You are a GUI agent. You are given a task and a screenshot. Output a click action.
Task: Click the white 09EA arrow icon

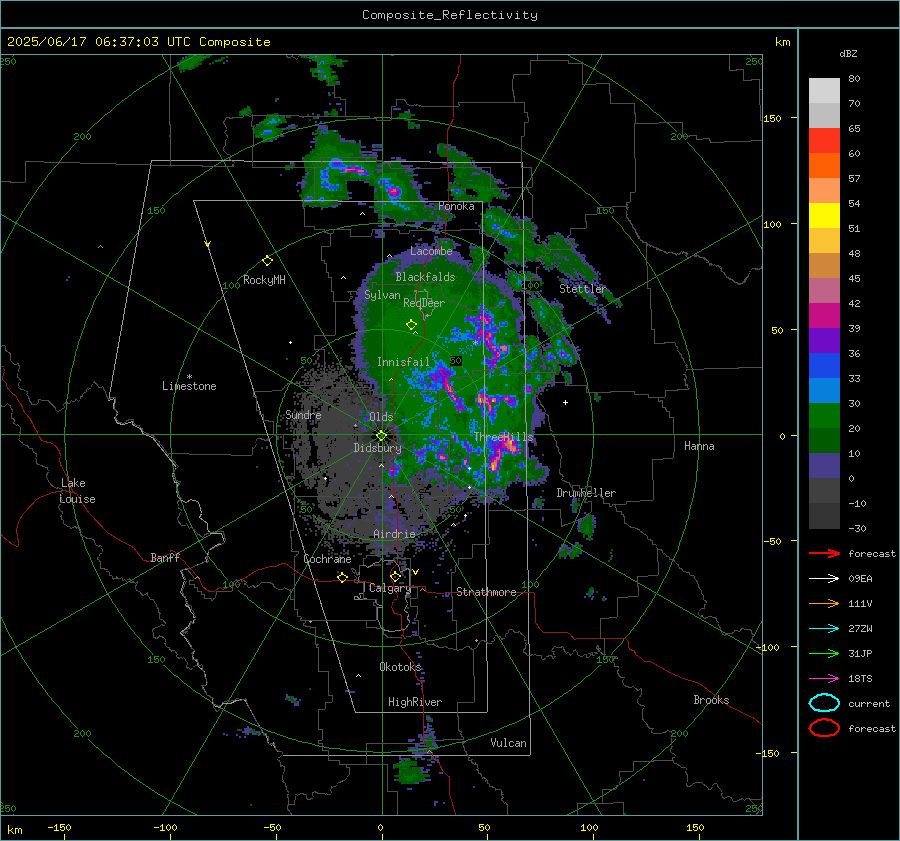coord(824,579)
